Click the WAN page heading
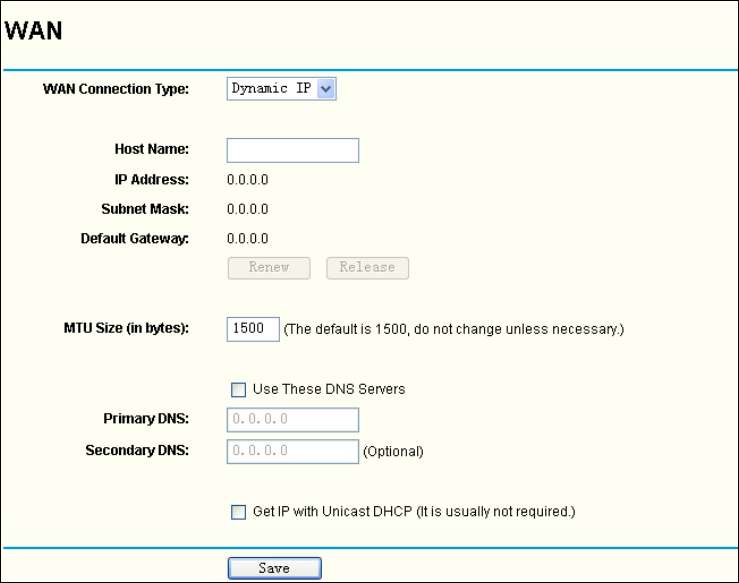Viewport: 739px width, 583px height. coord(33,31)
